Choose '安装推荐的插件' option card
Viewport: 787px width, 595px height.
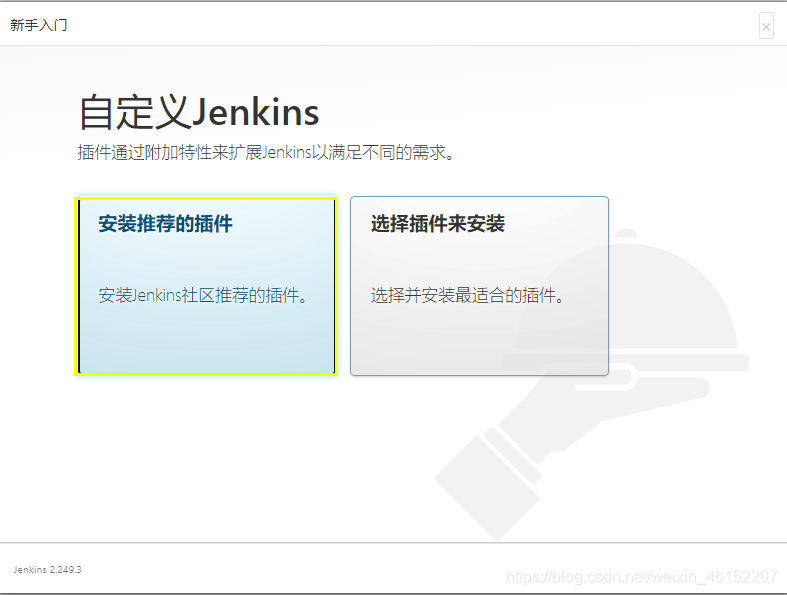206,286
